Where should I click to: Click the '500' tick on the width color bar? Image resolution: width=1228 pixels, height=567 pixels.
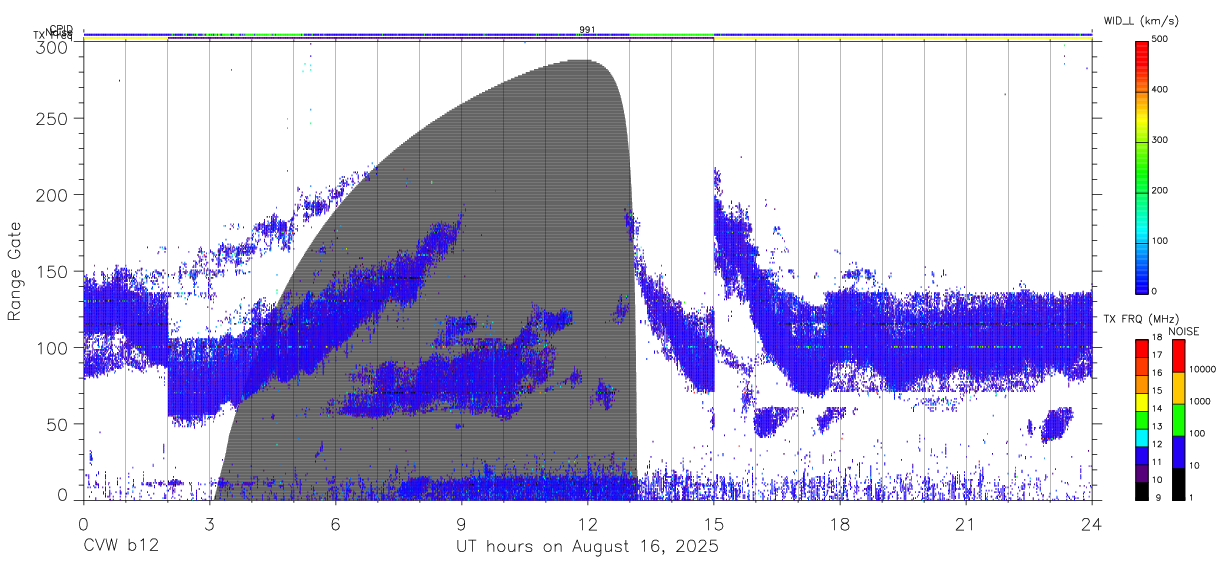click(1161, 39)
